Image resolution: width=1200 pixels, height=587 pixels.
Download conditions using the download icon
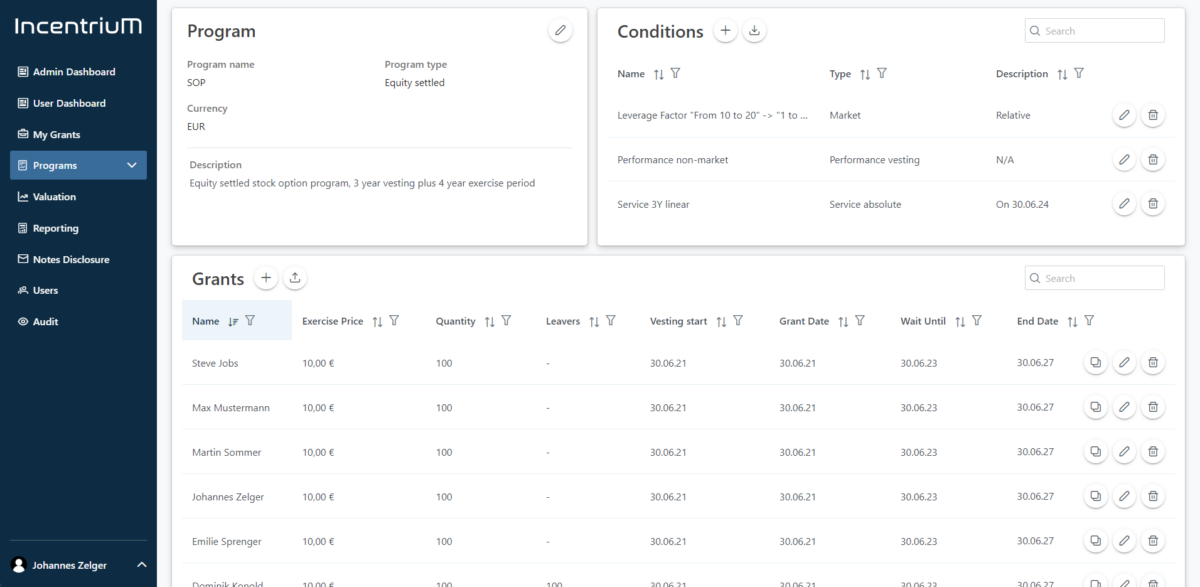pyautogui.click(x=755, y=31)
